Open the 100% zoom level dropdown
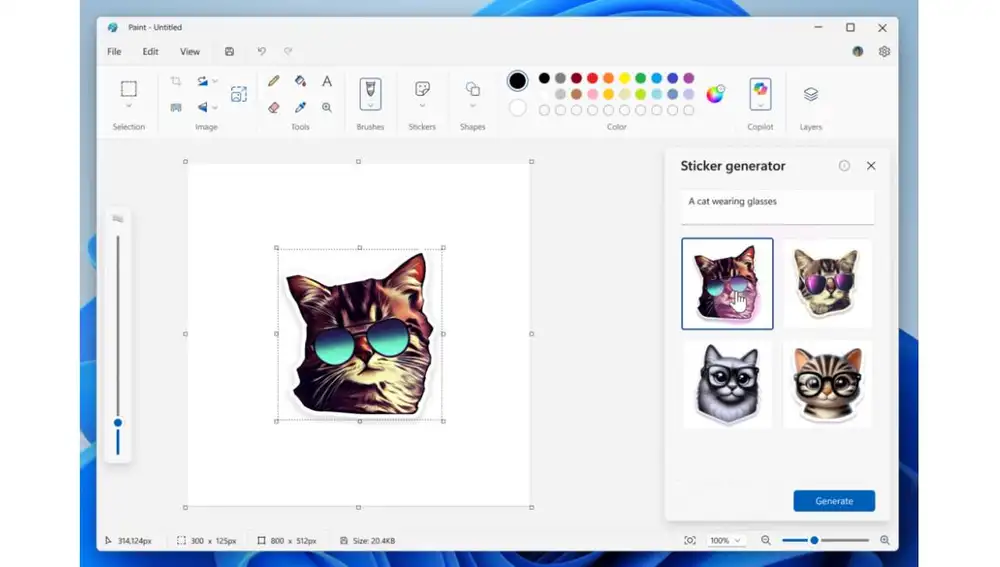 coord(725,540)
